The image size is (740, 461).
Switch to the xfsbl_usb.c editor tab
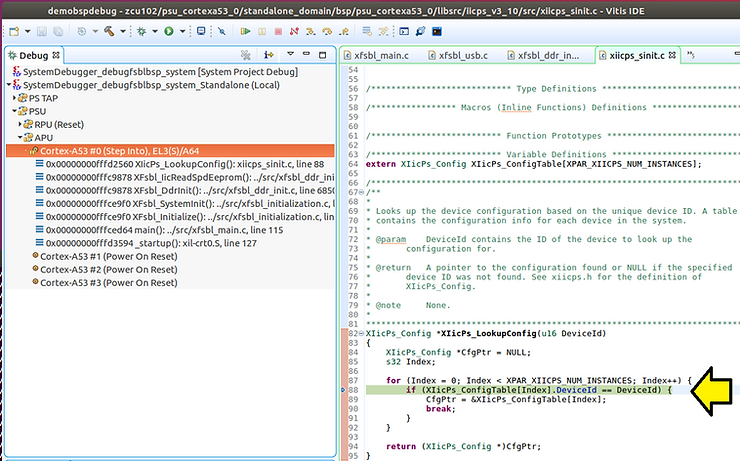pos(458,56)
